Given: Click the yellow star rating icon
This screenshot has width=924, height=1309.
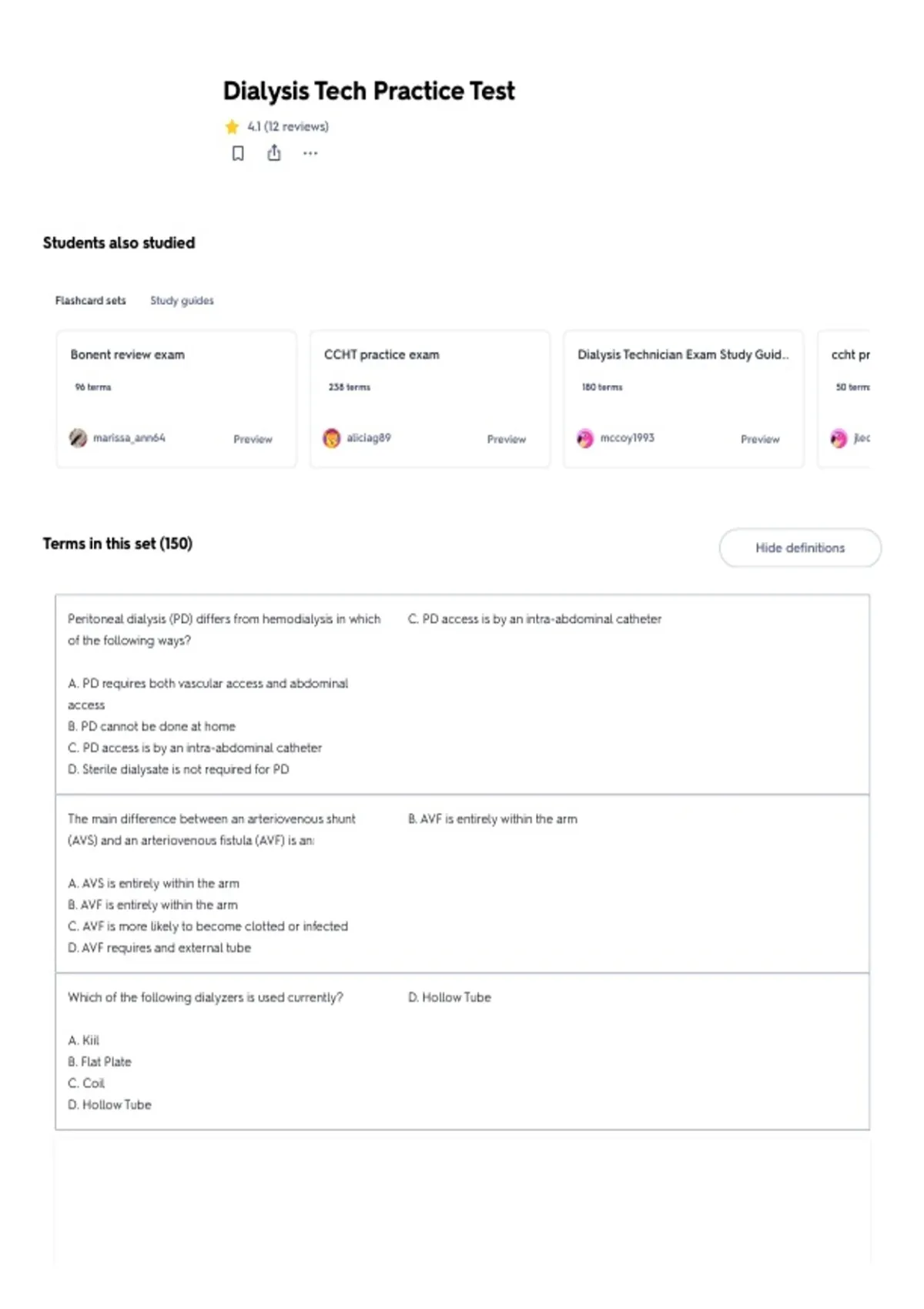Looking at the screenshot, I should click(232, 126).
